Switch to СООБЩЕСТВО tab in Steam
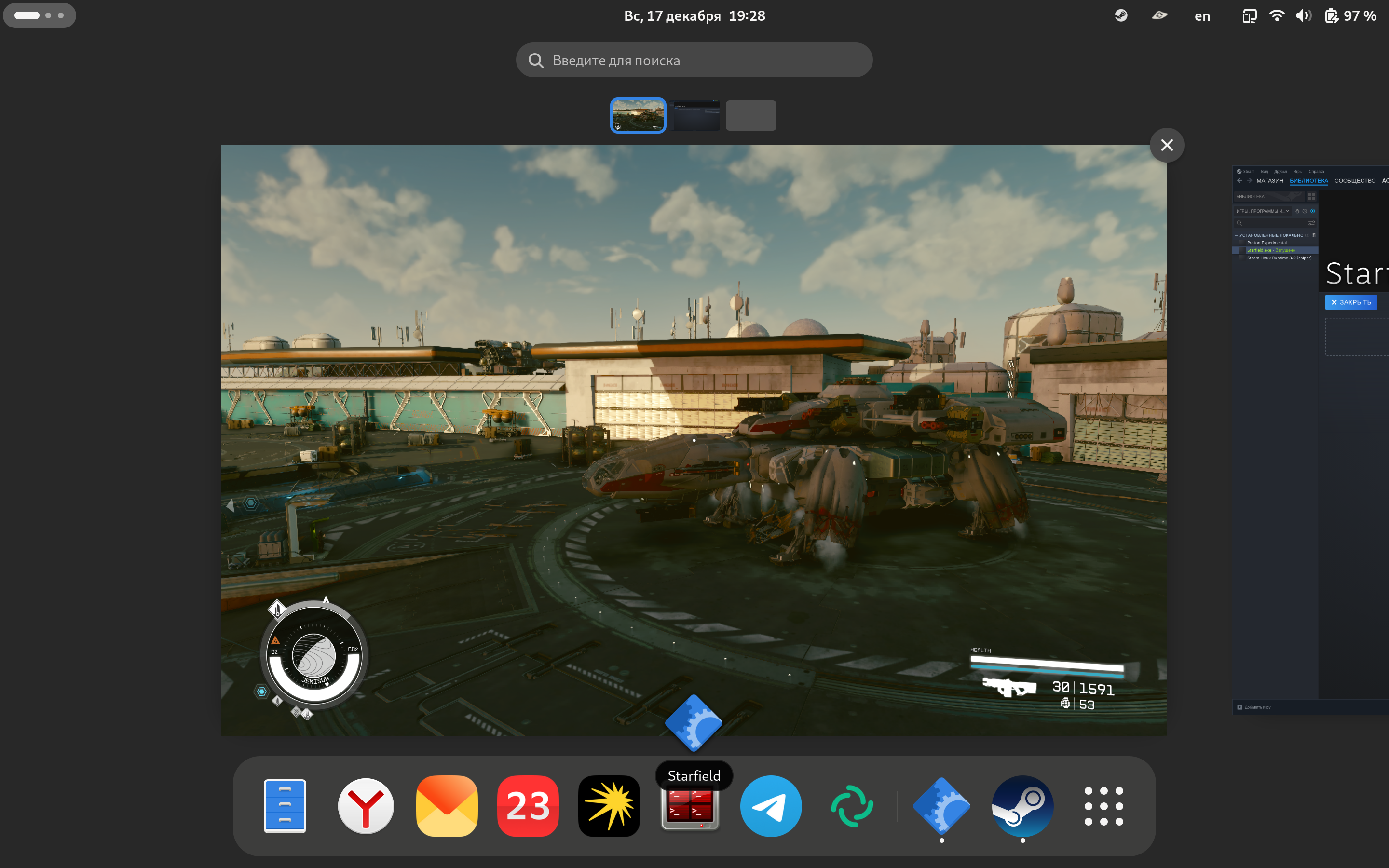Viewport: 1389px width, 868px height. [1355, 181]
